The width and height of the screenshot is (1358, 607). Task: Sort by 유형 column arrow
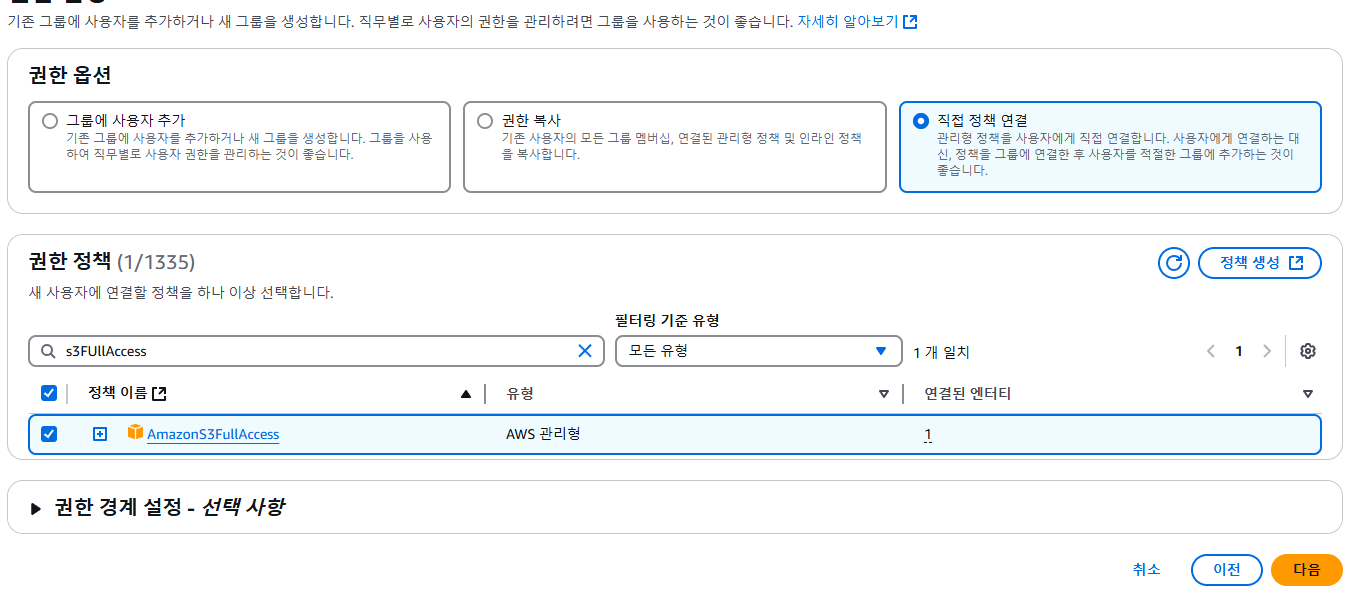[x=883, y=394]
